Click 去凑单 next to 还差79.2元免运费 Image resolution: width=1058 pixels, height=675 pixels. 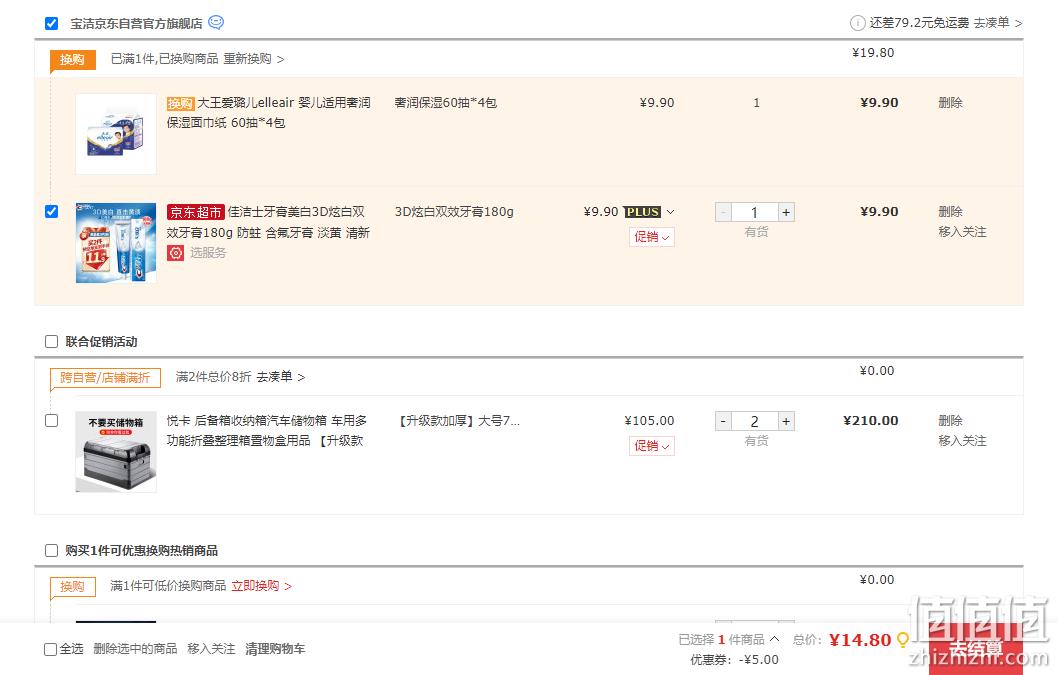point(997,23)
